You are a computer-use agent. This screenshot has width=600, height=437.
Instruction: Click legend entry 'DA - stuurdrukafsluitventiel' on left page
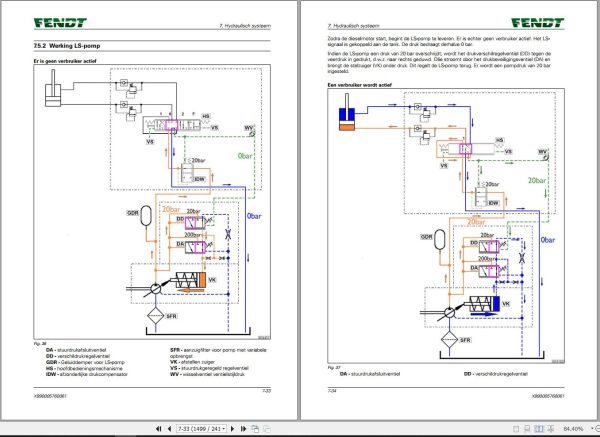[x=76, y=350]
